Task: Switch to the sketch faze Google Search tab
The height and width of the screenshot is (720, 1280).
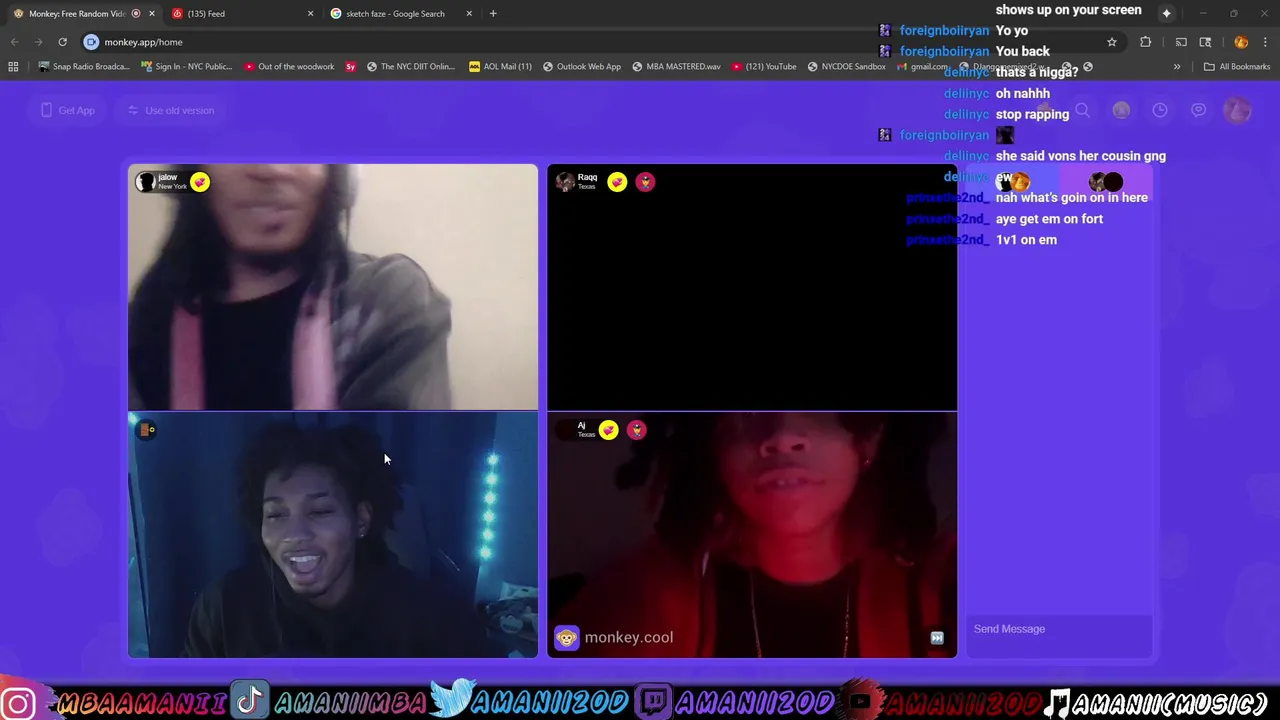Action: (x=393, y=13)
